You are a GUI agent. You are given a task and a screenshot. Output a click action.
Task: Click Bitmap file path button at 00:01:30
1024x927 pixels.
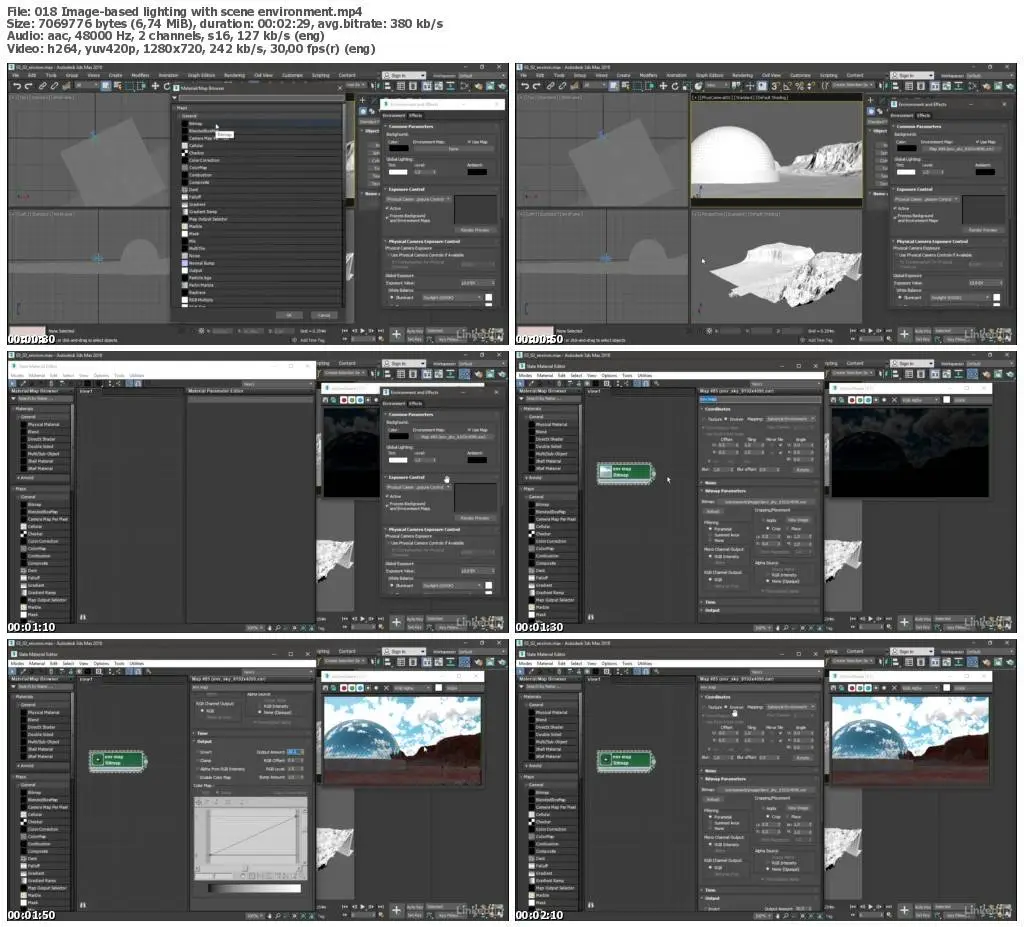tap(765, 502)
